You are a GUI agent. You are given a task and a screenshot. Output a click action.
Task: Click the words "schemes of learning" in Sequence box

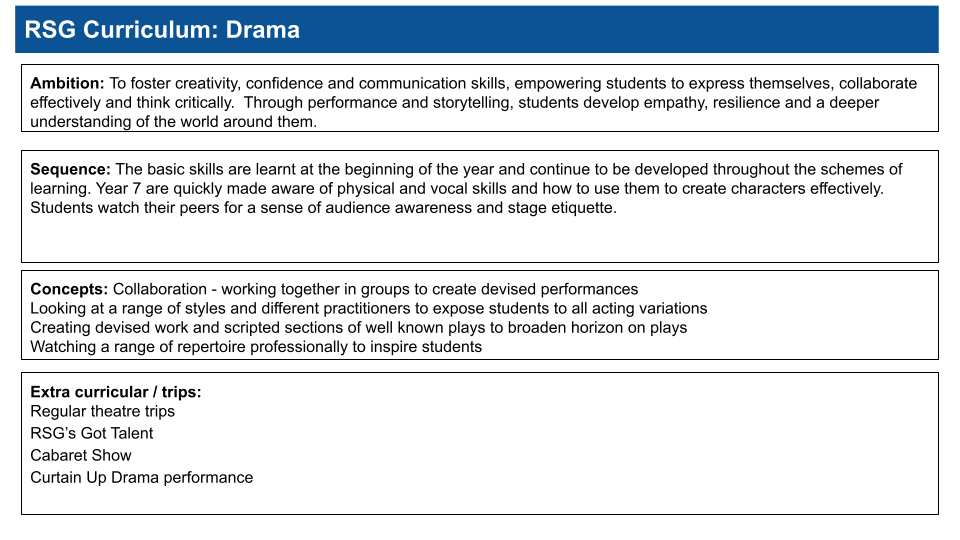tap(860, 169)
